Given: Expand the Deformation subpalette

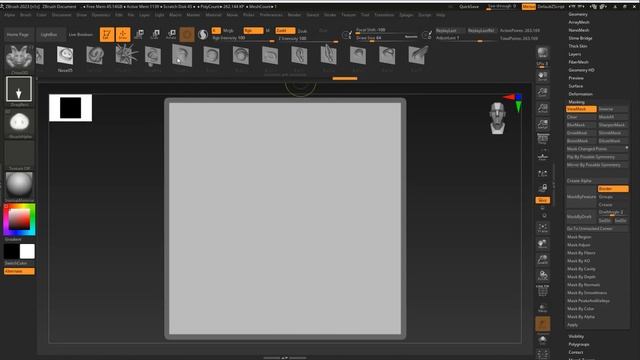Looking at the screenshot, I should point(580,94).
